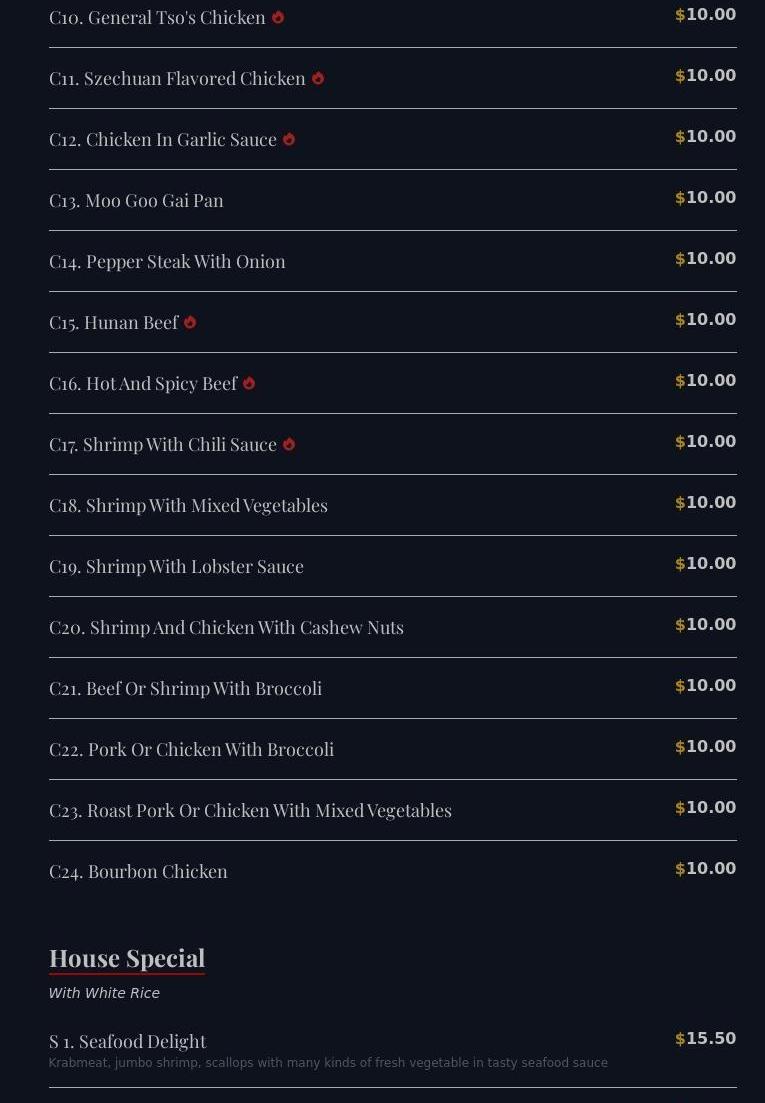This screenshot has height=1103, width=765.
Task: Click the House Special section heading
Action: click(127, 958)
